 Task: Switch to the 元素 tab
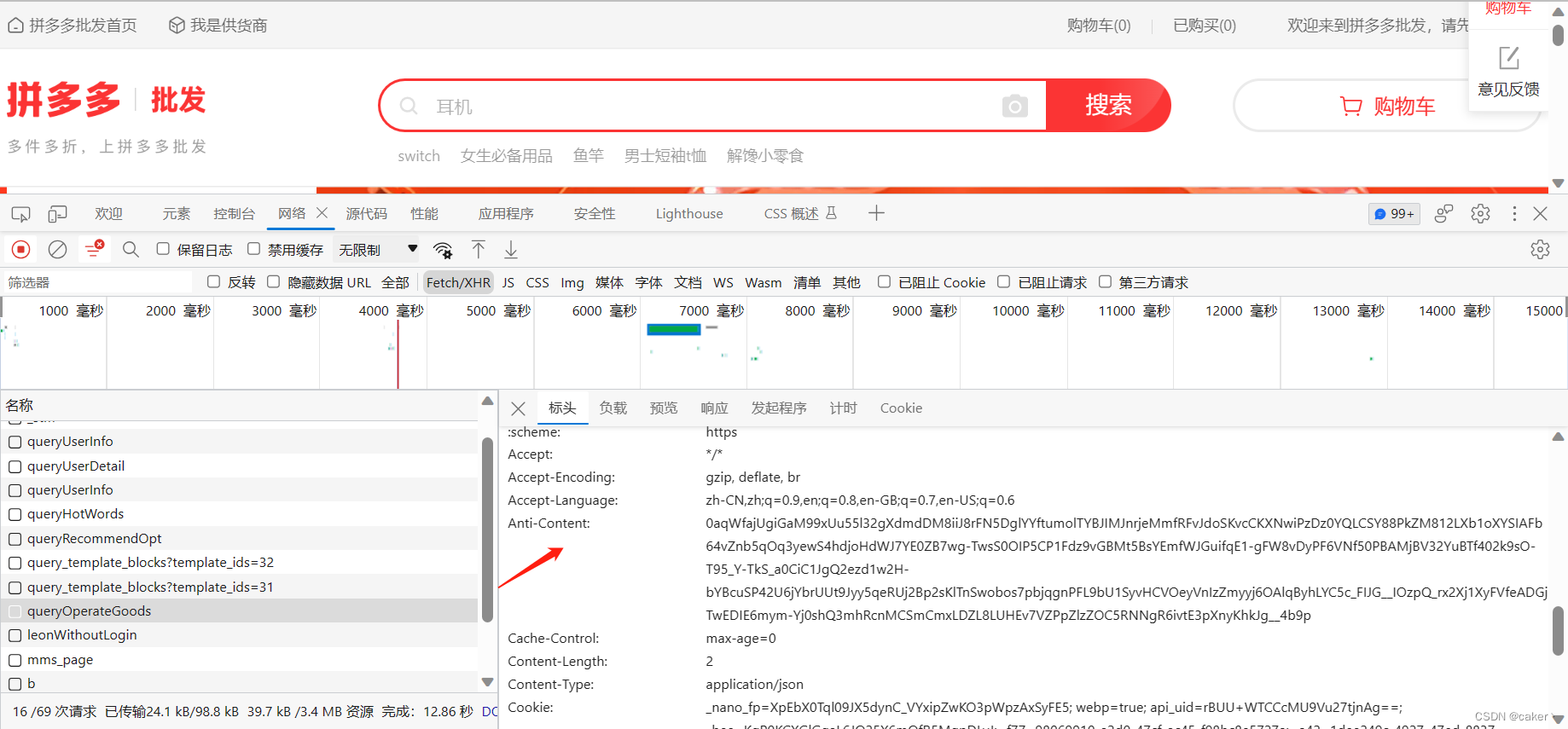coord(177,213)
